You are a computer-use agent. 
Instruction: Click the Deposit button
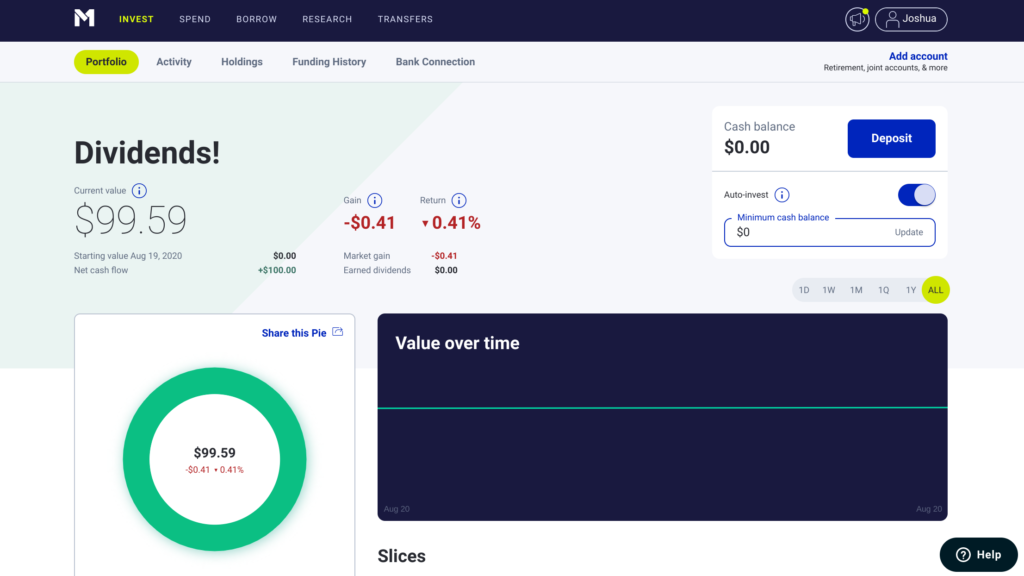point(891,139)
